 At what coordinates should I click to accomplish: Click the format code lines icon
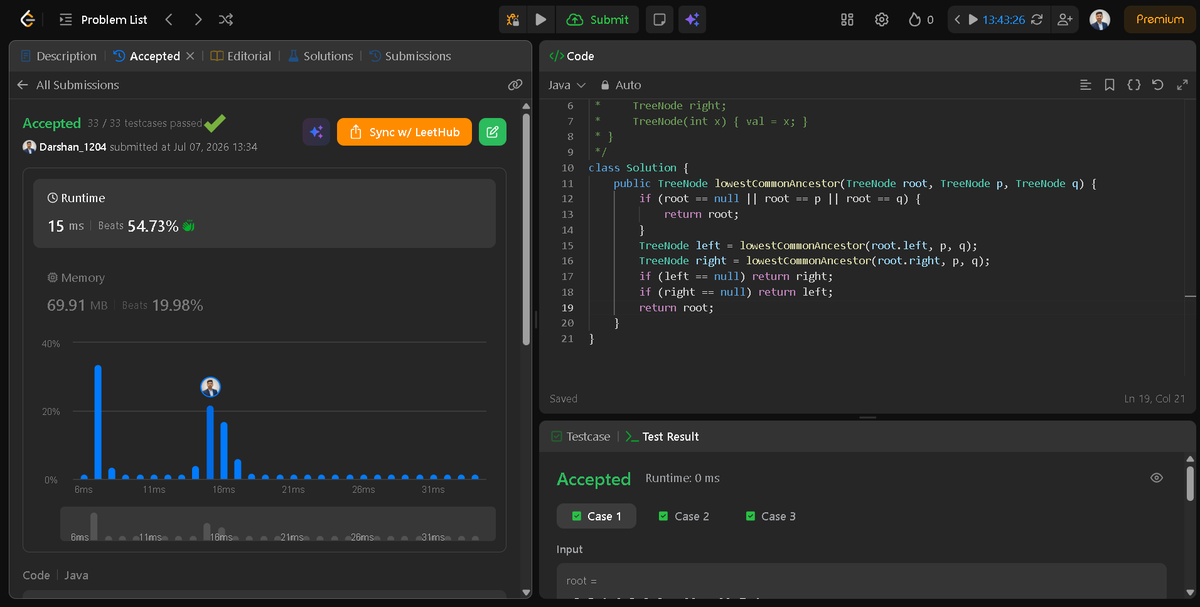(x=1086, y=85)
